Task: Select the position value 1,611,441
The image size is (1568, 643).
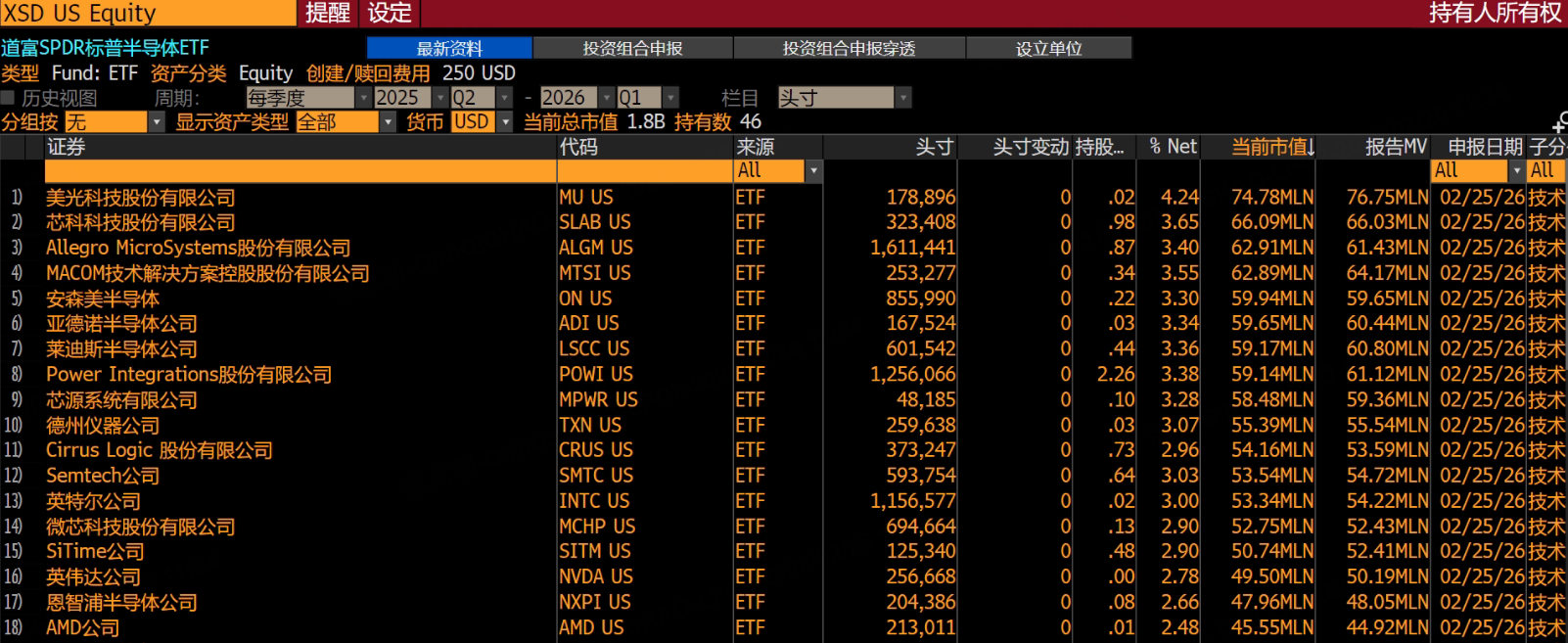Action: (x=912, y=249)
